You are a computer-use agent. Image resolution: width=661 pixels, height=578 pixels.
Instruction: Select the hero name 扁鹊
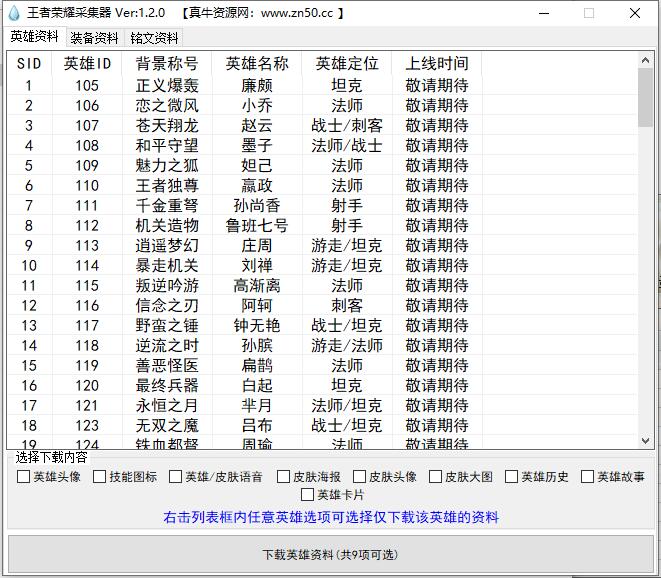pos(257,366)
